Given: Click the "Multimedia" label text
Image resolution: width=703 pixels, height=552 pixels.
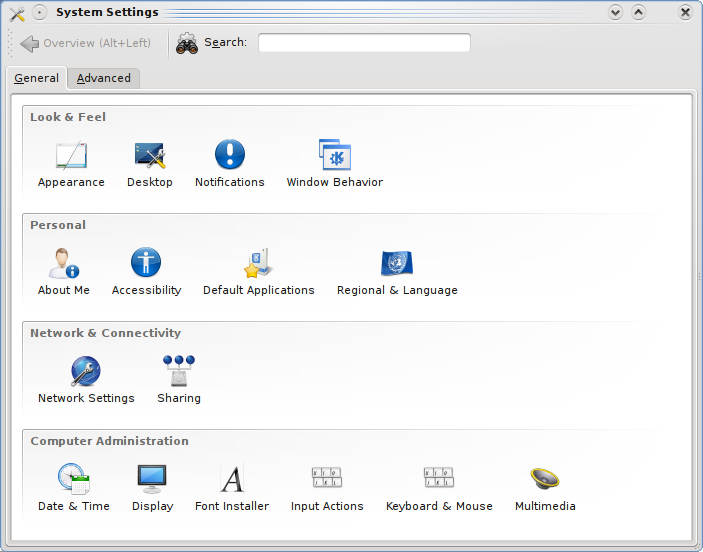Looking at the screenshot, I should coord(545,506).
